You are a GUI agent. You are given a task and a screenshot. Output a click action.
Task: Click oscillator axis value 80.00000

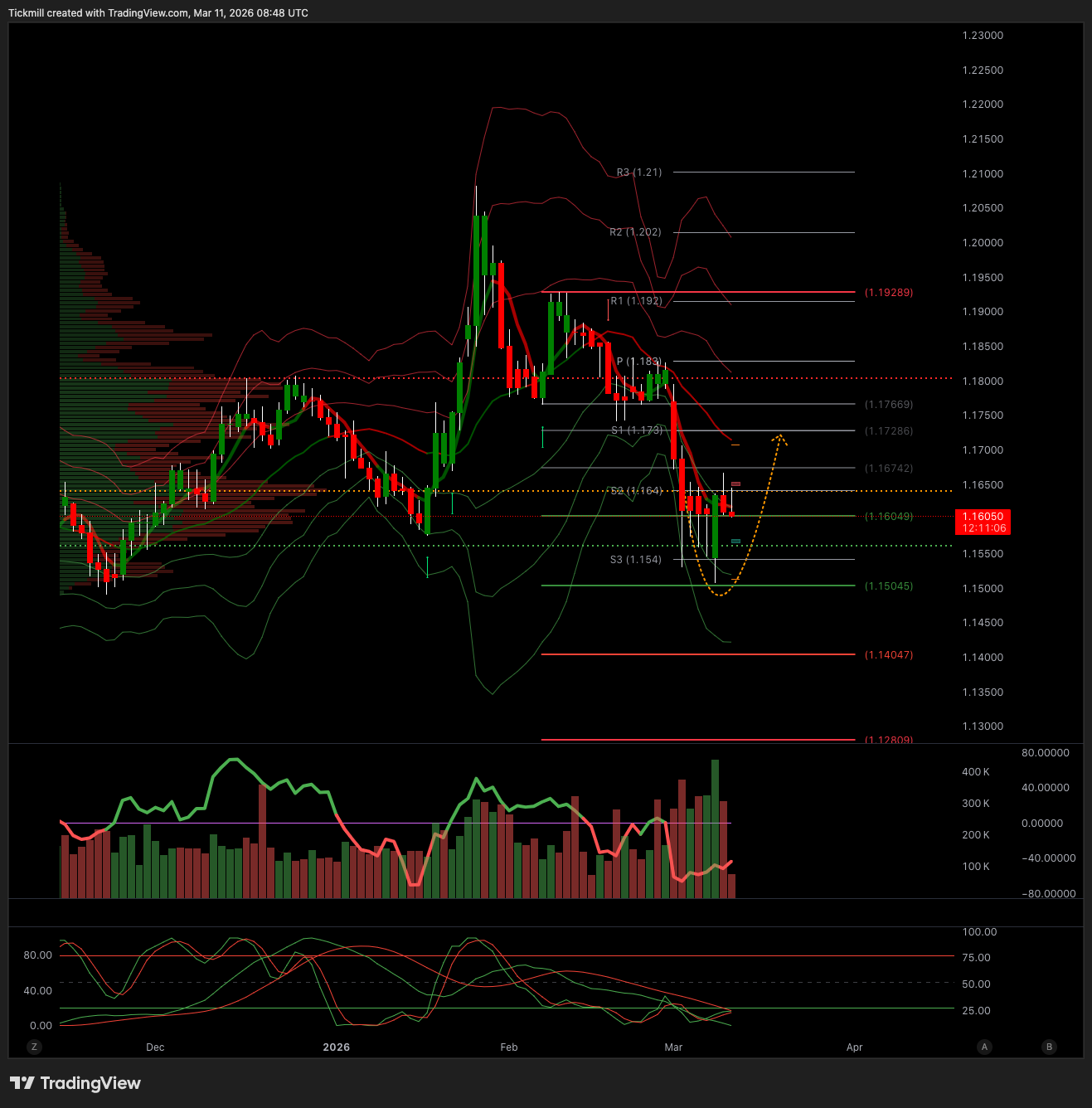click(1046, 753)
